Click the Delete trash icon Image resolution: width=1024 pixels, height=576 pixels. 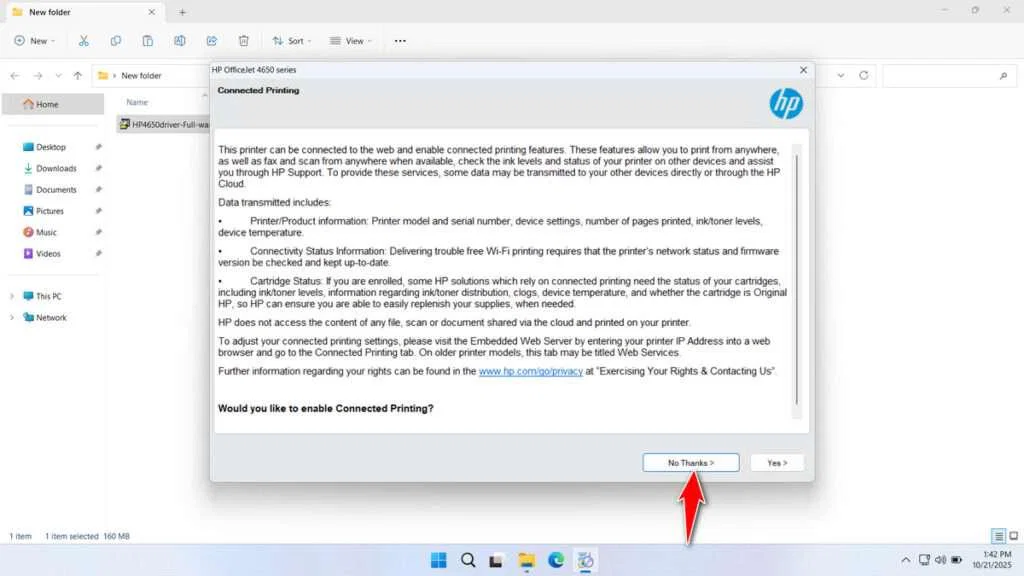pos(243,40)
